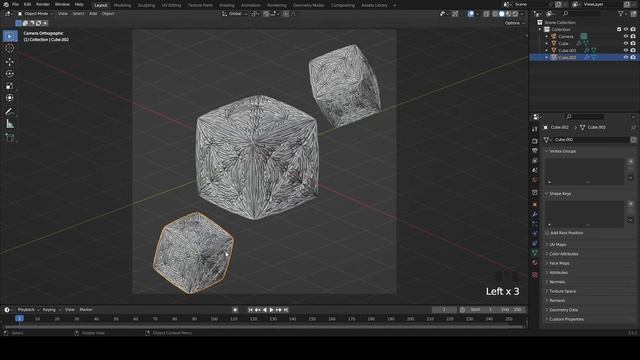The image size is (640, 360).
Task: Open the Options popover in viewport
Action: pos(514,23)
